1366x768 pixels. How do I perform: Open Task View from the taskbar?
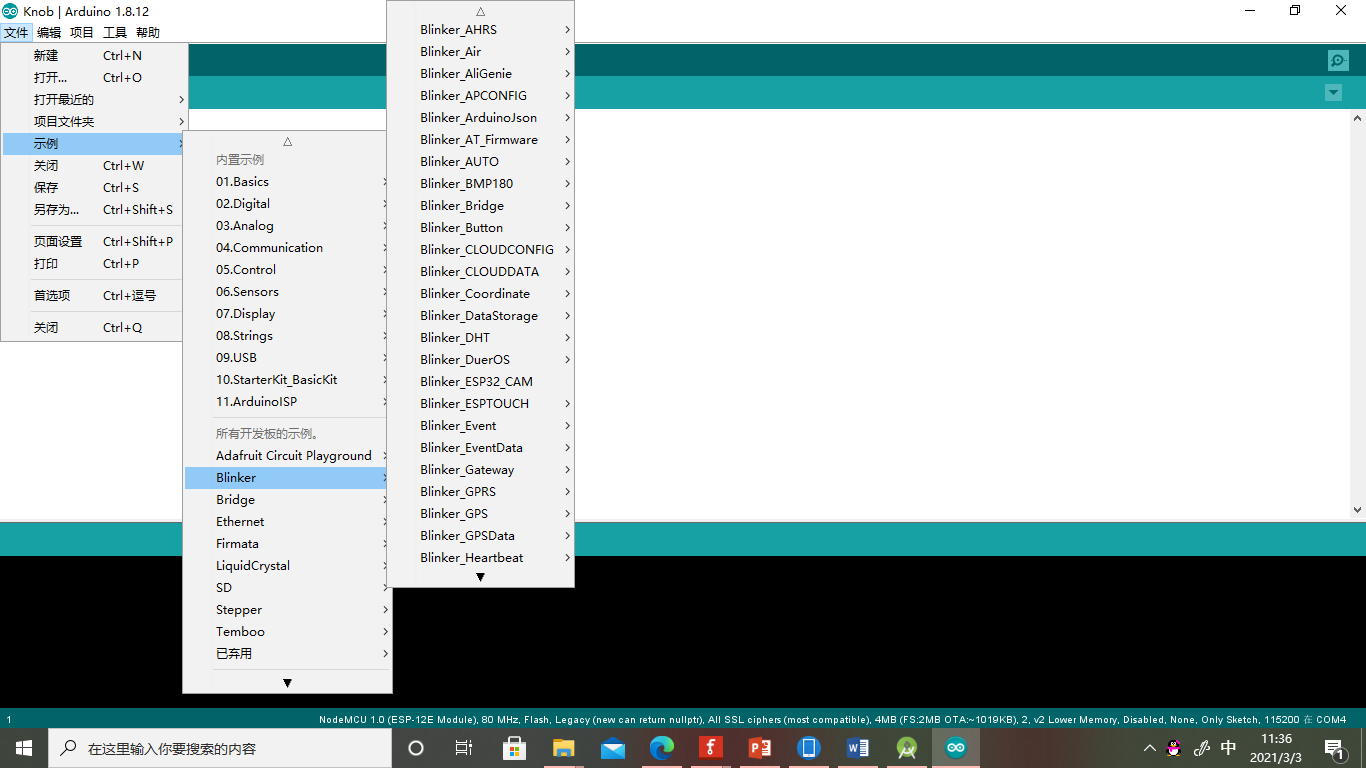[x=463, y=747]
